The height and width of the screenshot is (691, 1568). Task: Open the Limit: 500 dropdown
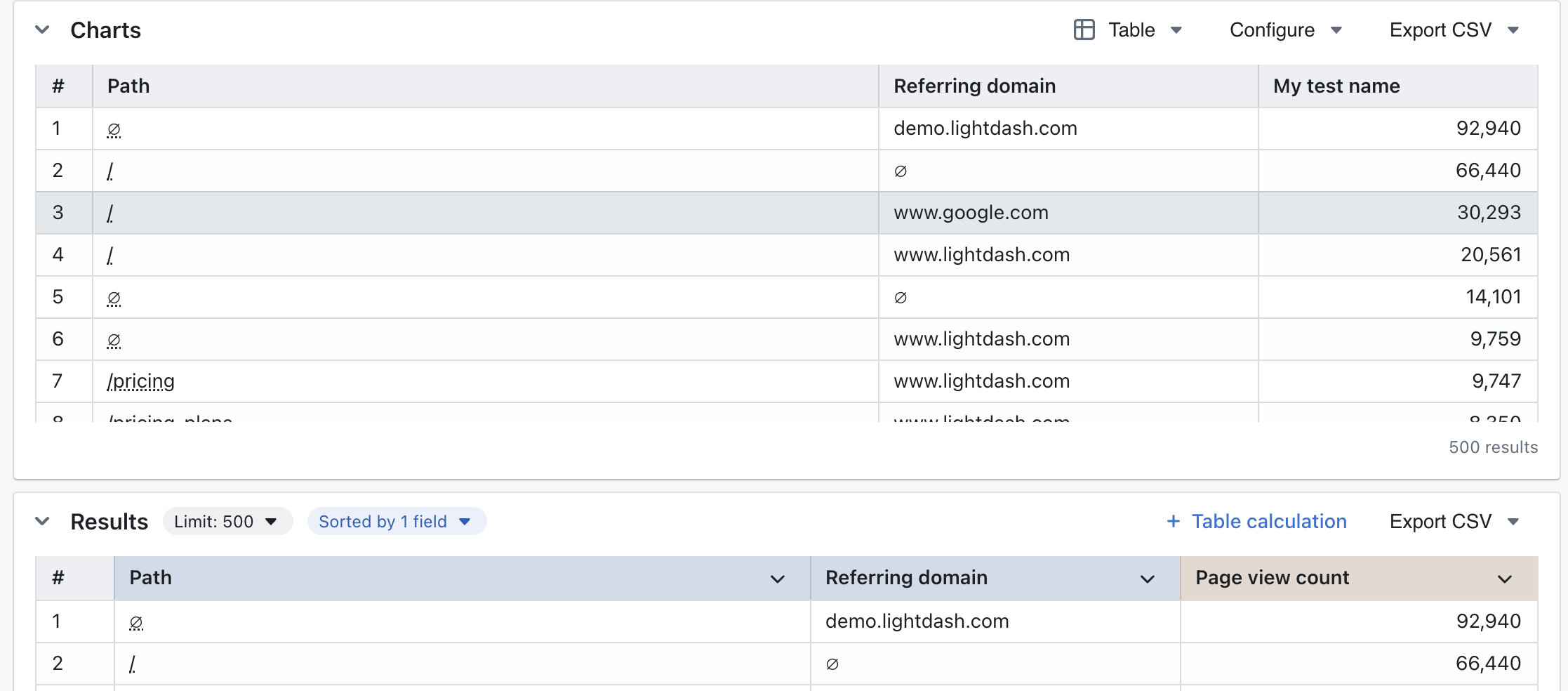coord(227,521)
